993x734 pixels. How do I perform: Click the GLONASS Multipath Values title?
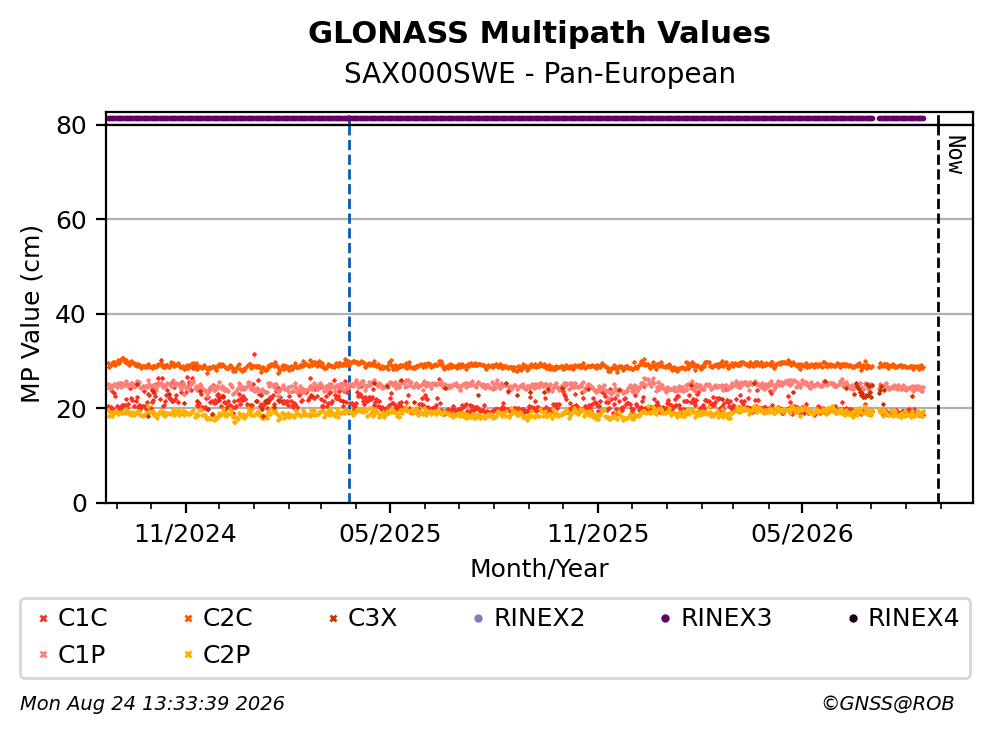(x=539, y=33)
